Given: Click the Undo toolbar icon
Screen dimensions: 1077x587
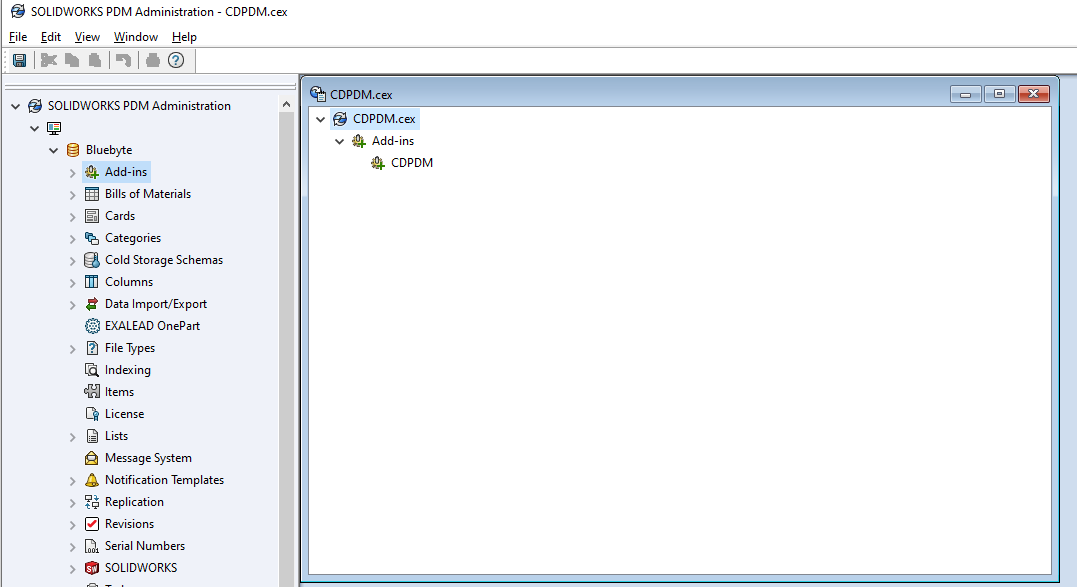Looking at the screenshot, I should [123, 60].
